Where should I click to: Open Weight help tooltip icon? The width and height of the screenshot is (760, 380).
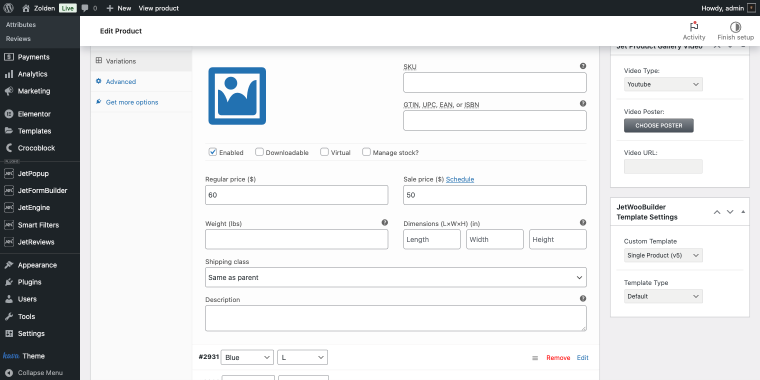(x=384, y=222)
